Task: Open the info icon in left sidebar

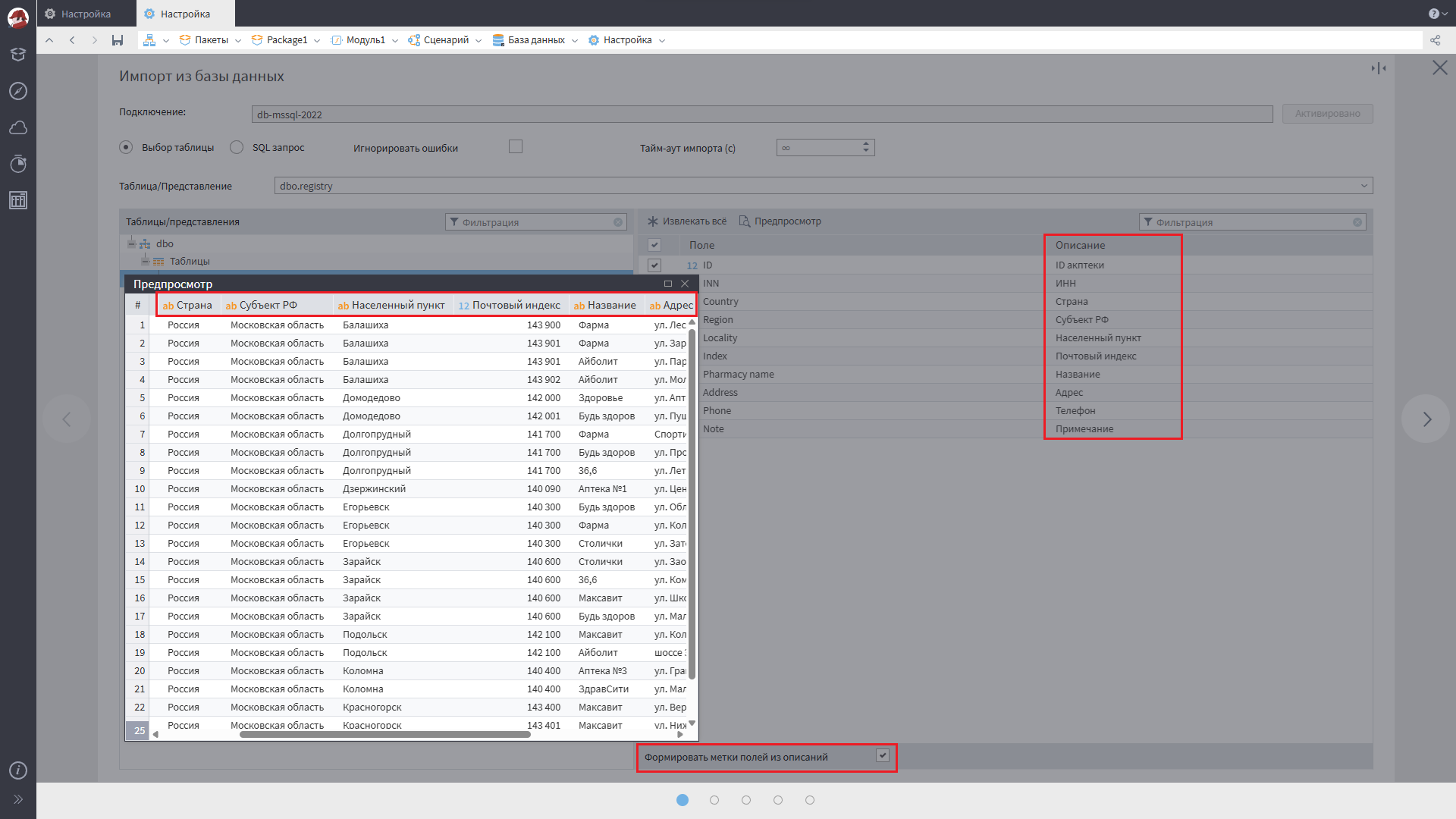Action: point(18,770)
